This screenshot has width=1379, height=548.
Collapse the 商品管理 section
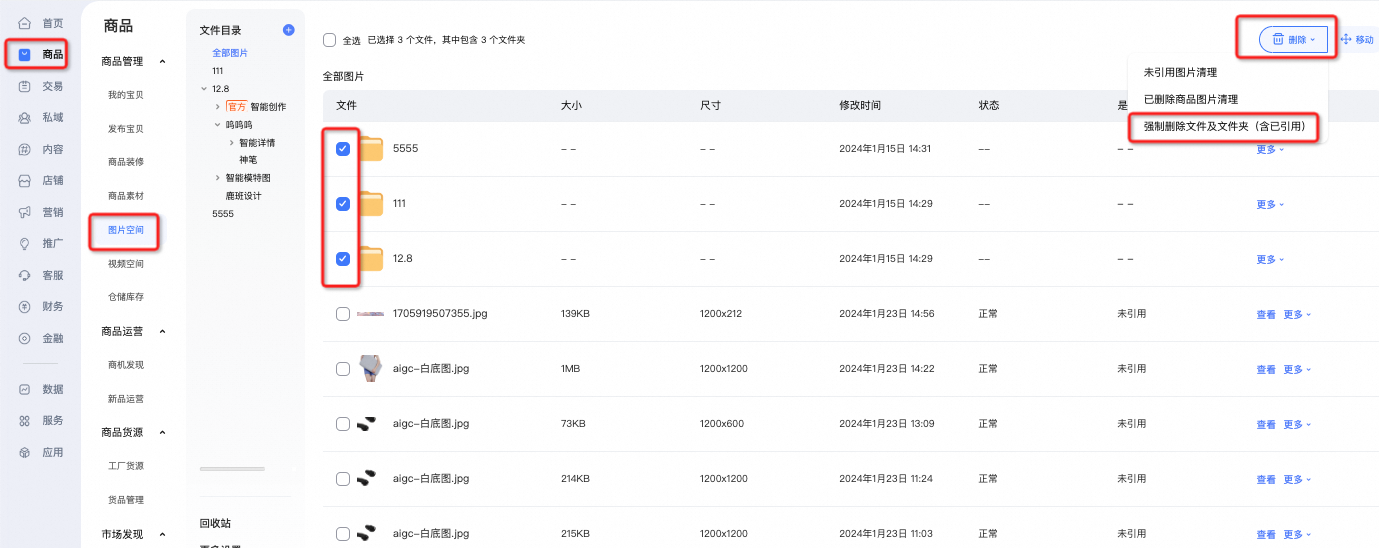[162, 62]
